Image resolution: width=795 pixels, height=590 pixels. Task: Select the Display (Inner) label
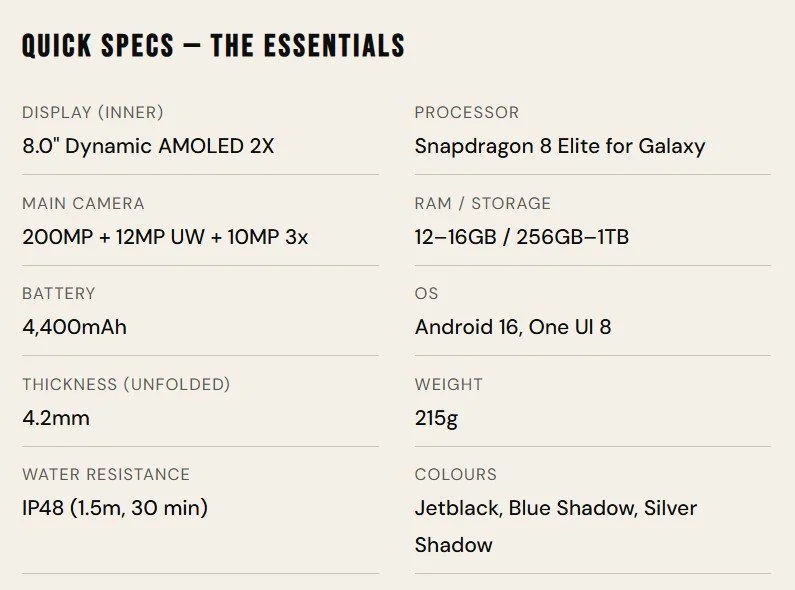click(93, 113)
